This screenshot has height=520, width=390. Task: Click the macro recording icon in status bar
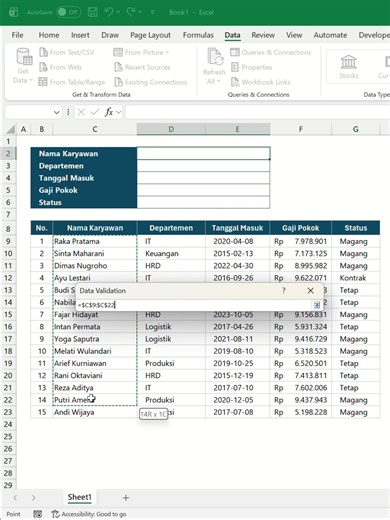pos(38,514)
